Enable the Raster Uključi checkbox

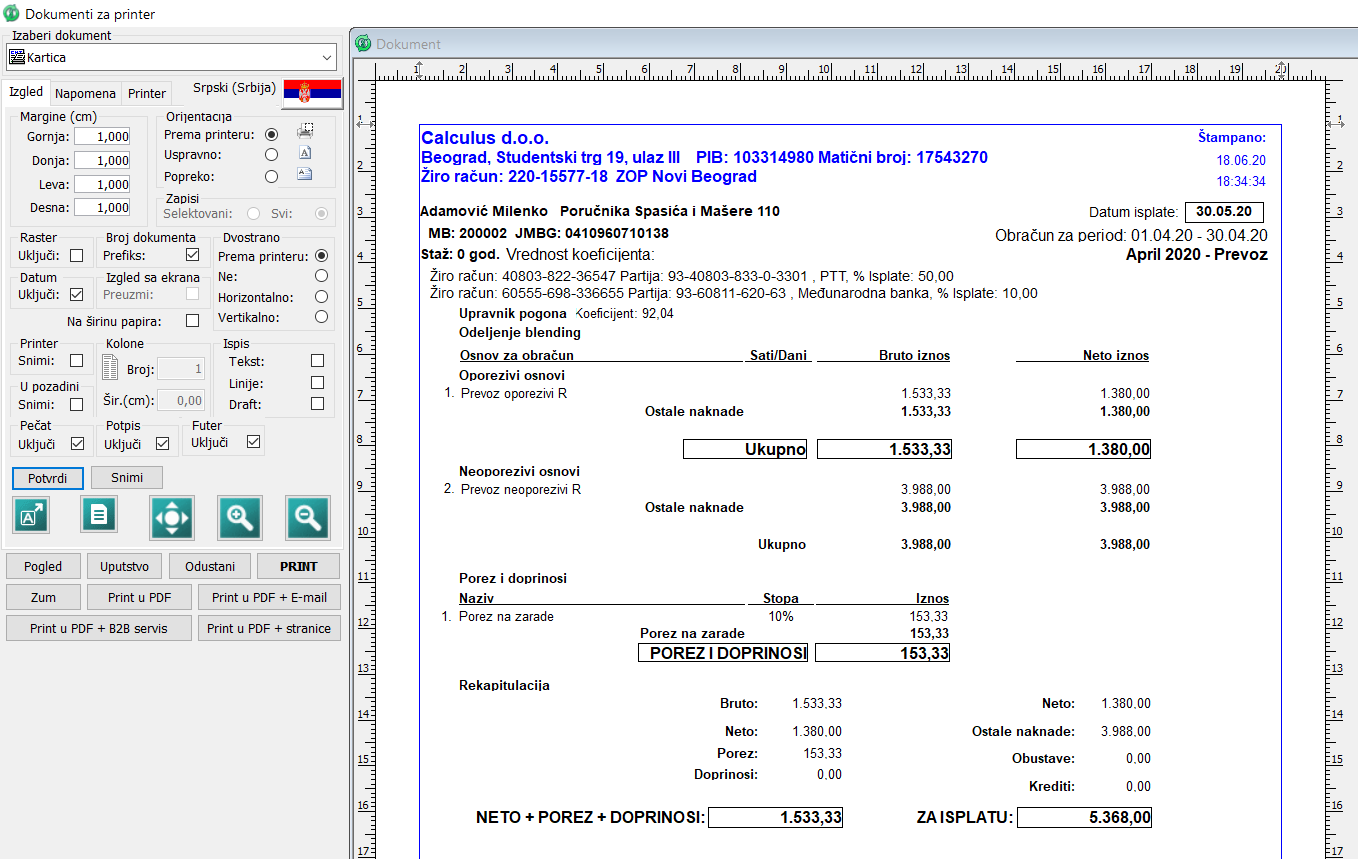[76, 255]
